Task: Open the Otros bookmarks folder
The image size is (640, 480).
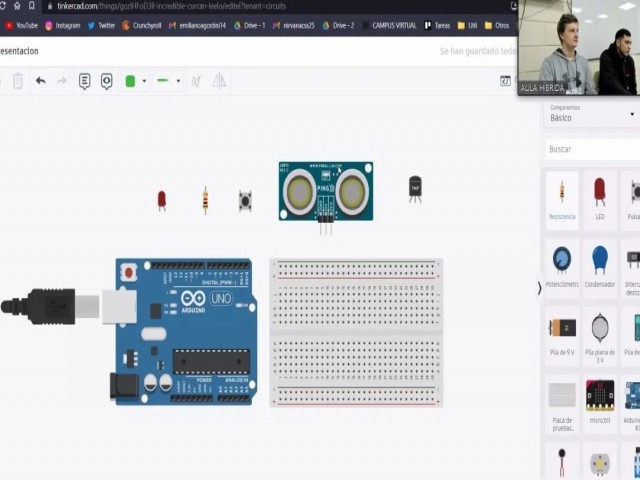Action: click(497, 25)
